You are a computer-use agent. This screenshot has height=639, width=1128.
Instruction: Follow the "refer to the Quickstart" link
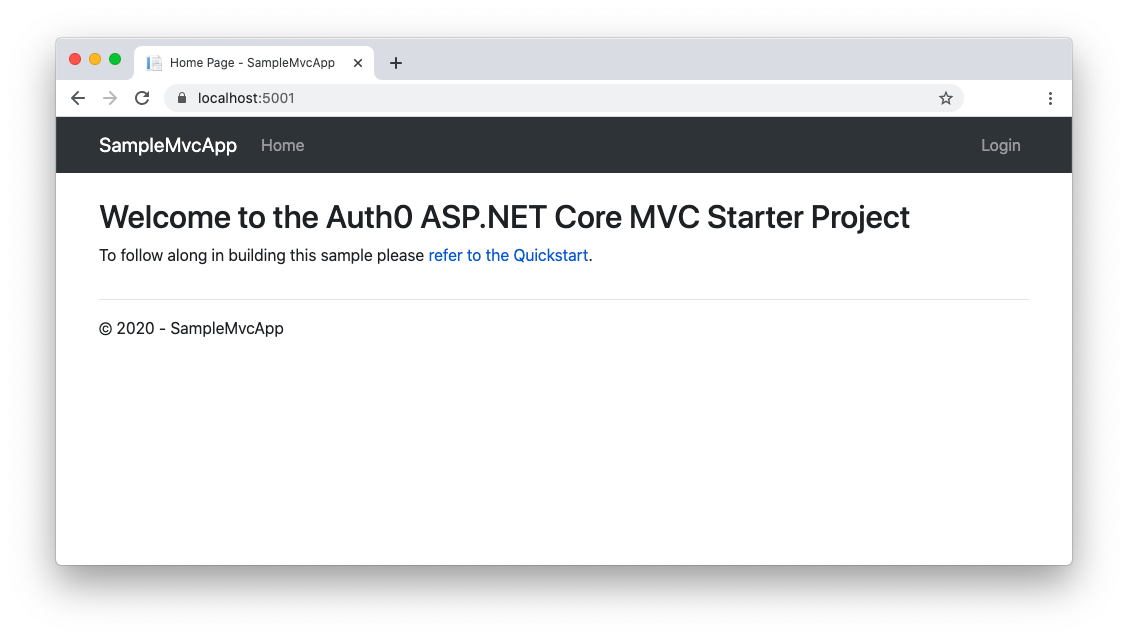[x=508, y=255]
